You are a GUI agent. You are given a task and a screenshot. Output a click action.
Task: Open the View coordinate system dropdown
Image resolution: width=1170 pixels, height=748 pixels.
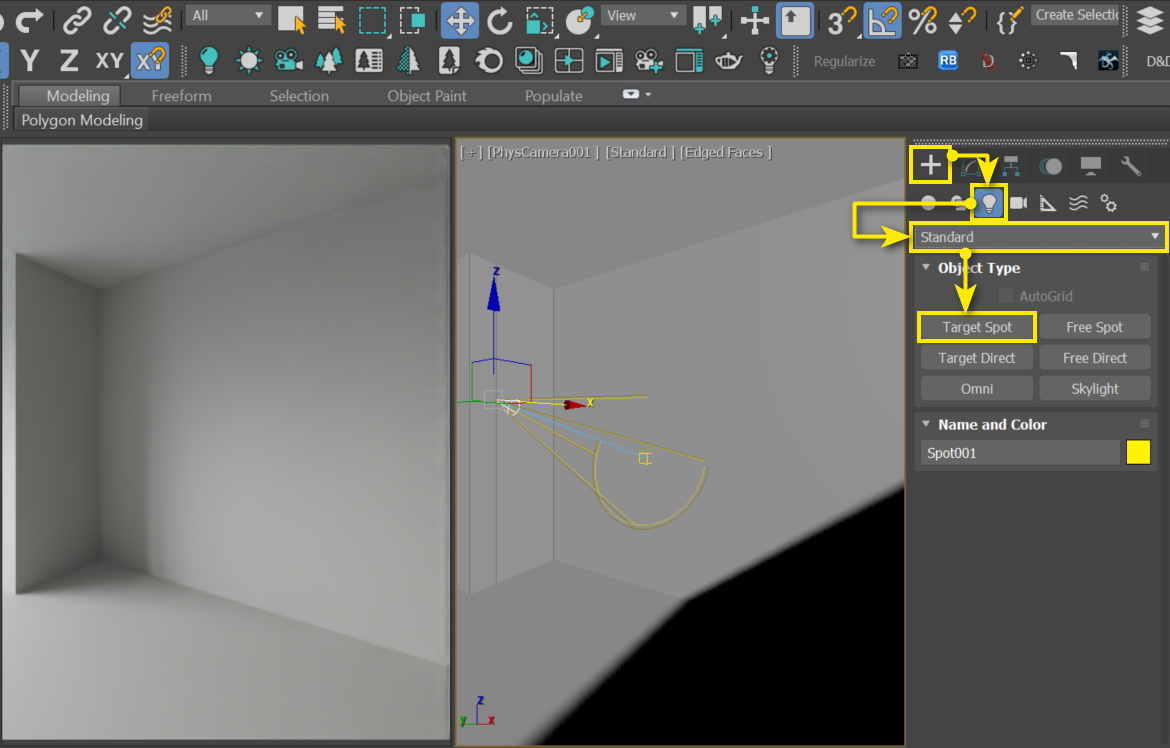click(x=642, y=15)
